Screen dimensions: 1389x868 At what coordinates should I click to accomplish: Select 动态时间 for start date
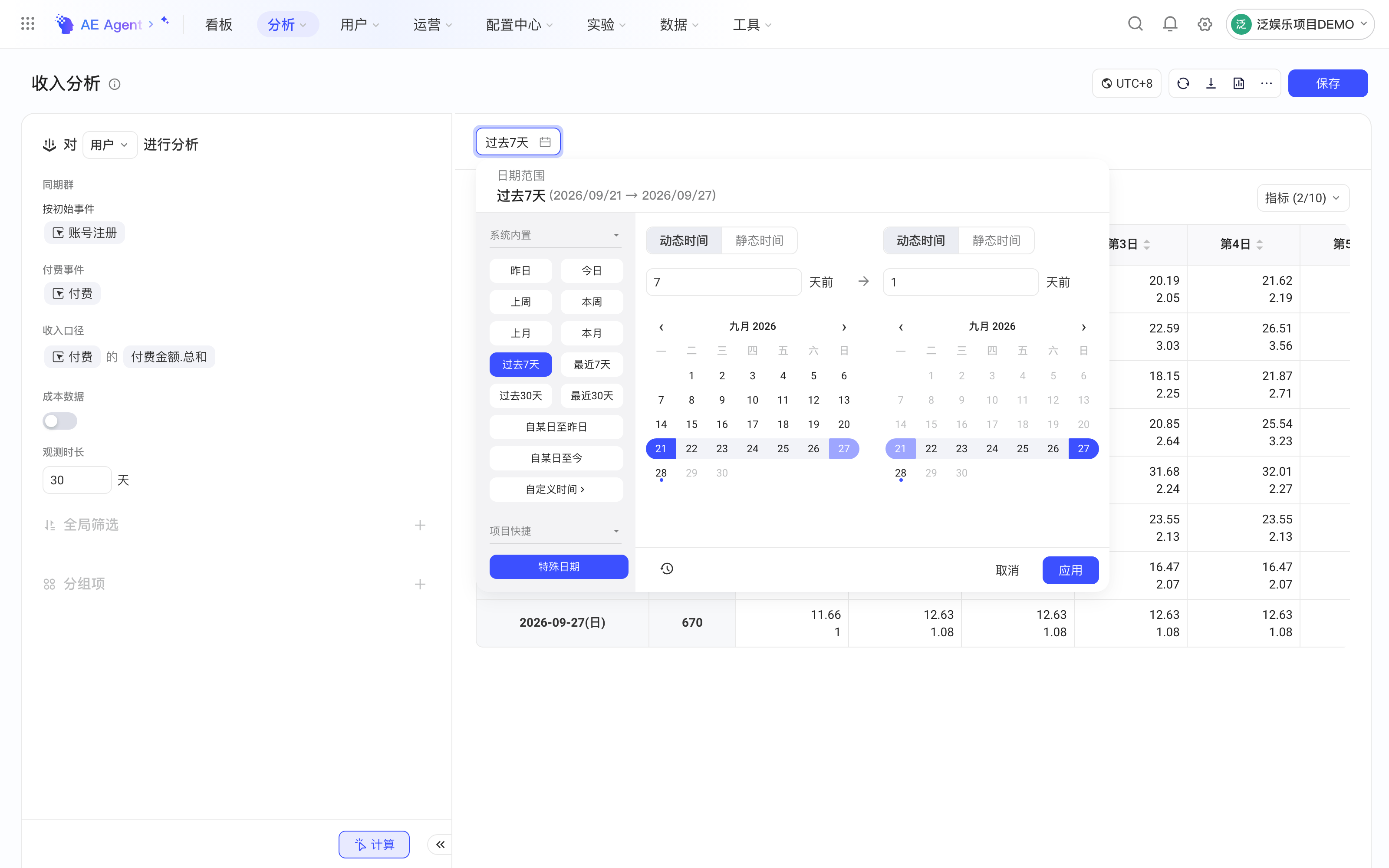684,240
